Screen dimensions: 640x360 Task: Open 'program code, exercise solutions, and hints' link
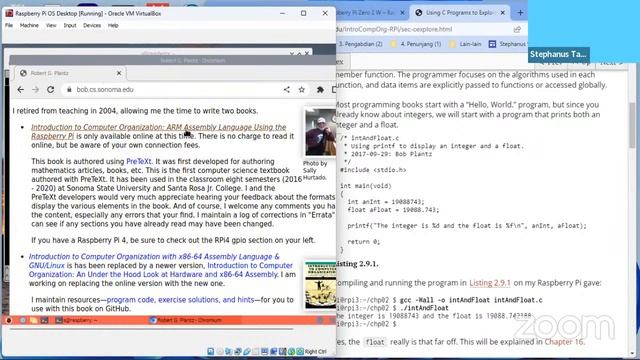(x=180, y=300)
